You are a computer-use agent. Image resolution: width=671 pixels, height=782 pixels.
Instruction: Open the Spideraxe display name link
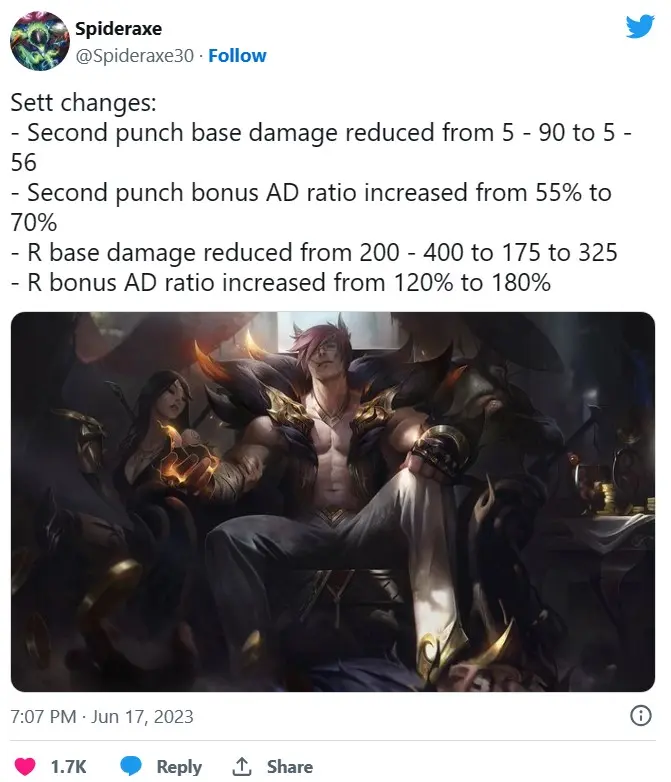click(x=118, y=28)
